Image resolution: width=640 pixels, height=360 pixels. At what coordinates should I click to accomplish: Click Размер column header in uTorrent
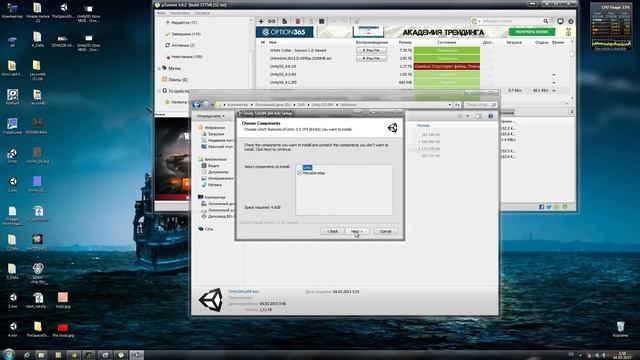(405, 42)
